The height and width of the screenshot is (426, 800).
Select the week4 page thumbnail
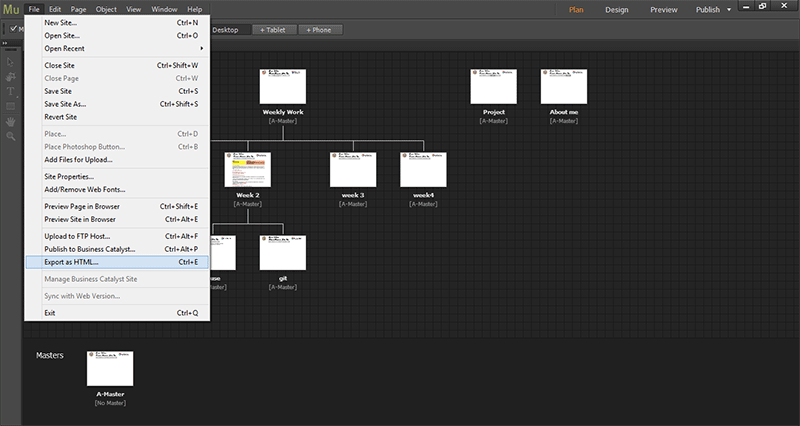[x=423, y=169]
